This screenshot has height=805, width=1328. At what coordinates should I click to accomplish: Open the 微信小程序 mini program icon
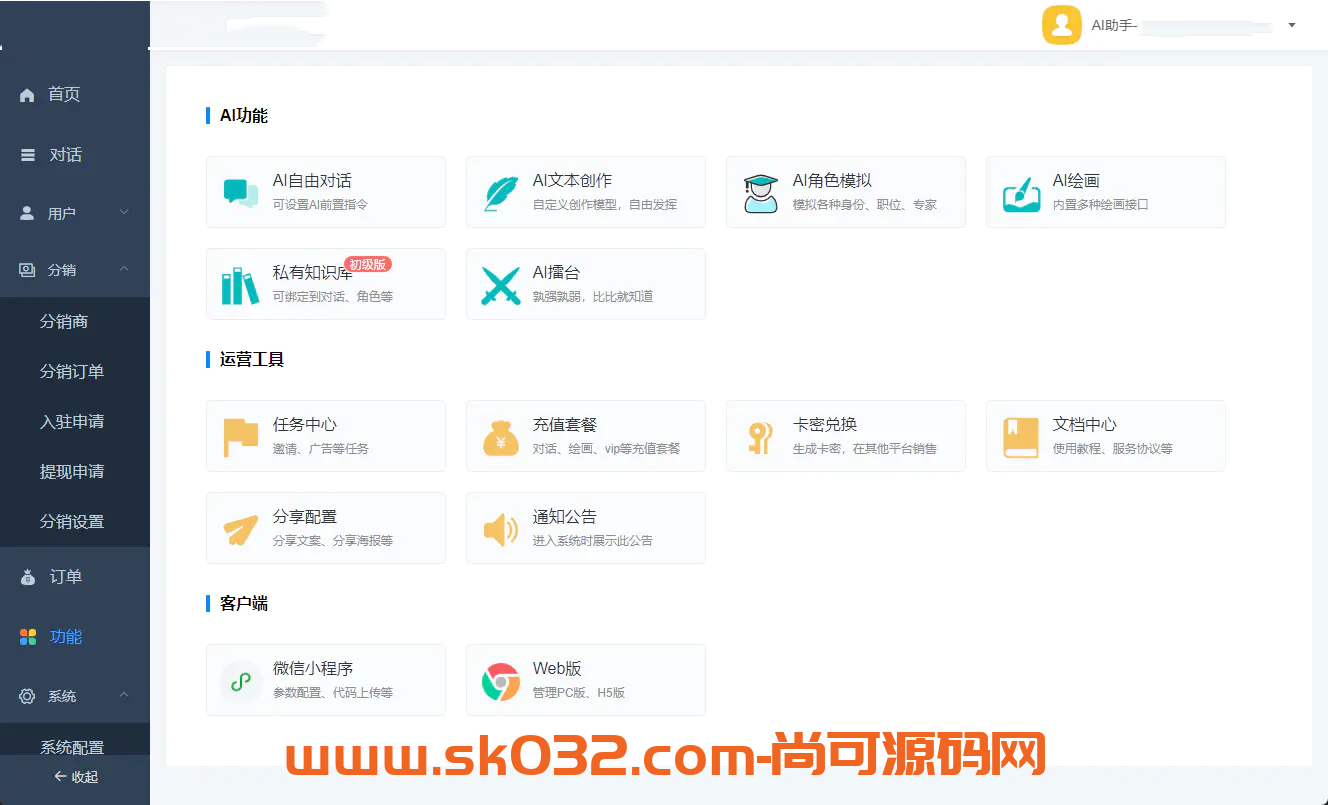[241, 682]
